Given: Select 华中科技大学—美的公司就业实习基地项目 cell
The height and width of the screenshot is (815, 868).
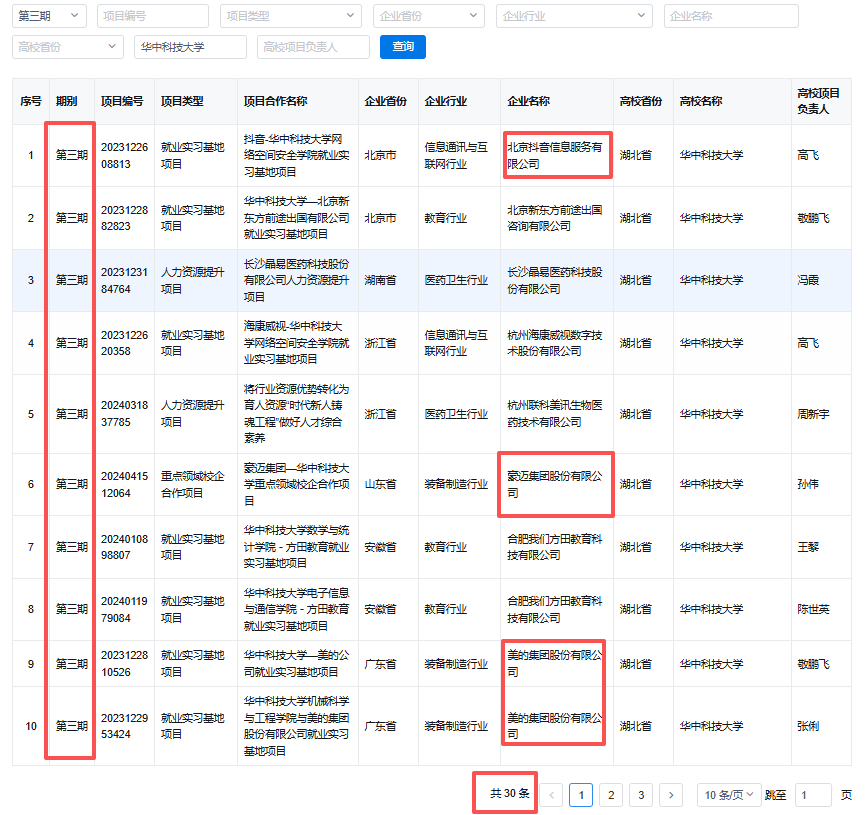Looking at the screenshot, I should 298,664.
